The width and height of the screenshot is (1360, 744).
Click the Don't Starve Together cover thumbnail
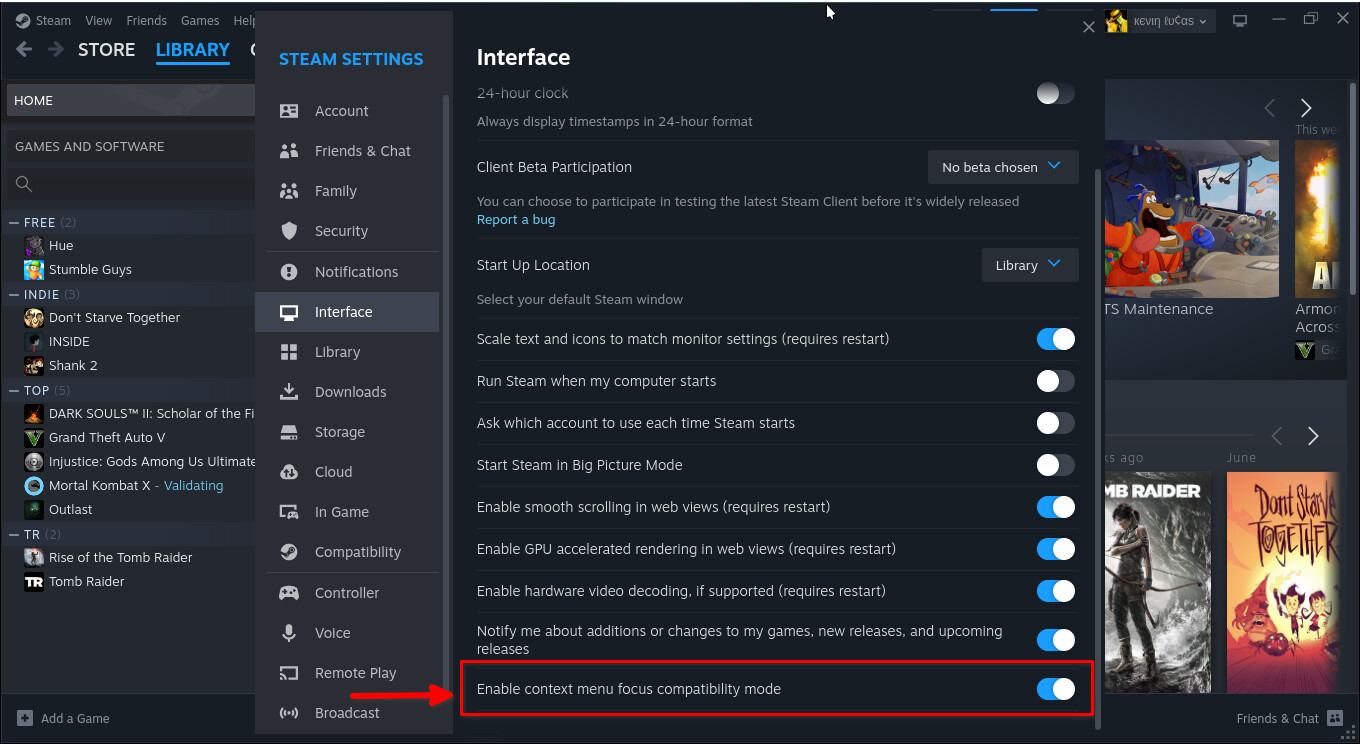point(1285,582)
